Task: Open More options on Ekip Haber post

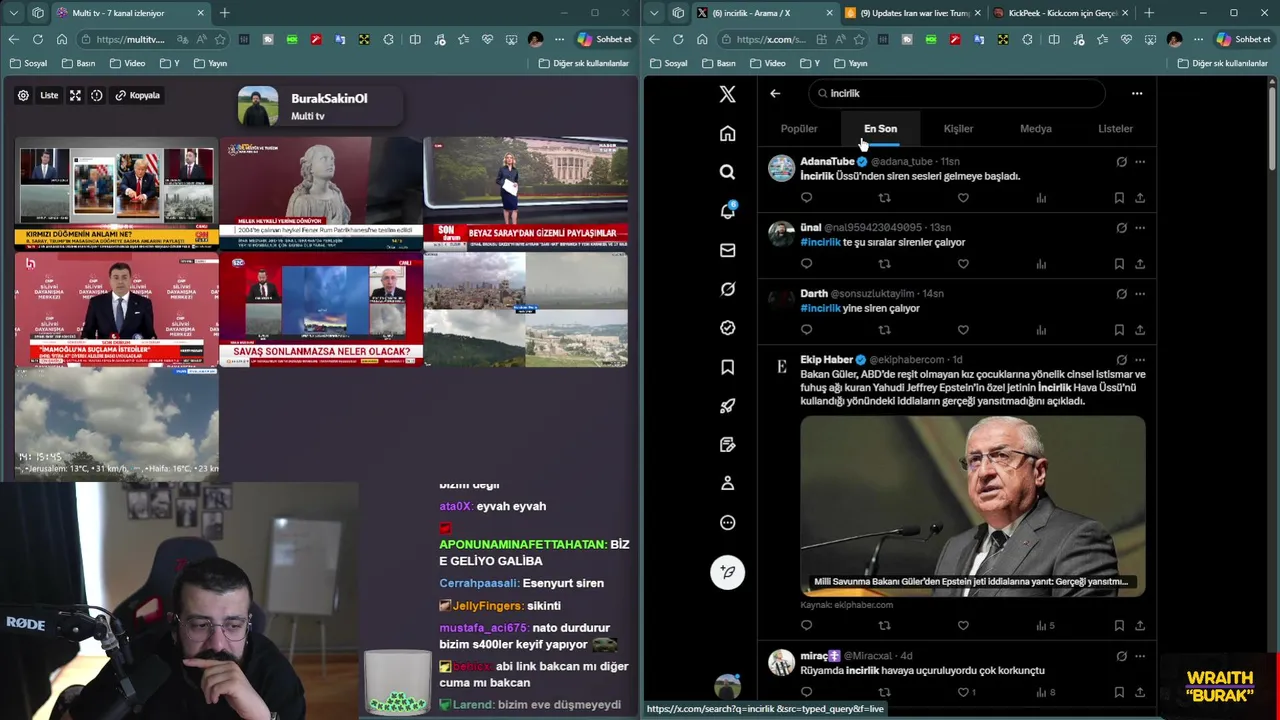Action: click(x=1140, y=360)
